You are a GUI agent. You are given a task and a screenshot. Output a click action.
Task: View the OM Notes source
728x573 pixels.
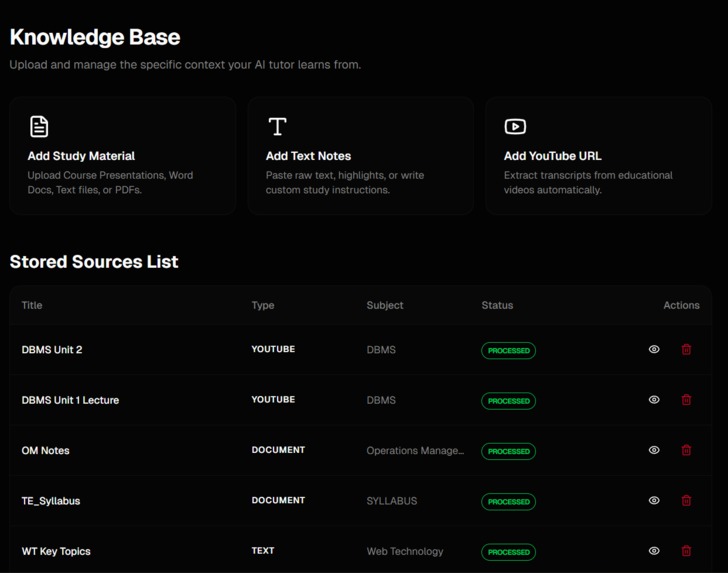point(654,450)
